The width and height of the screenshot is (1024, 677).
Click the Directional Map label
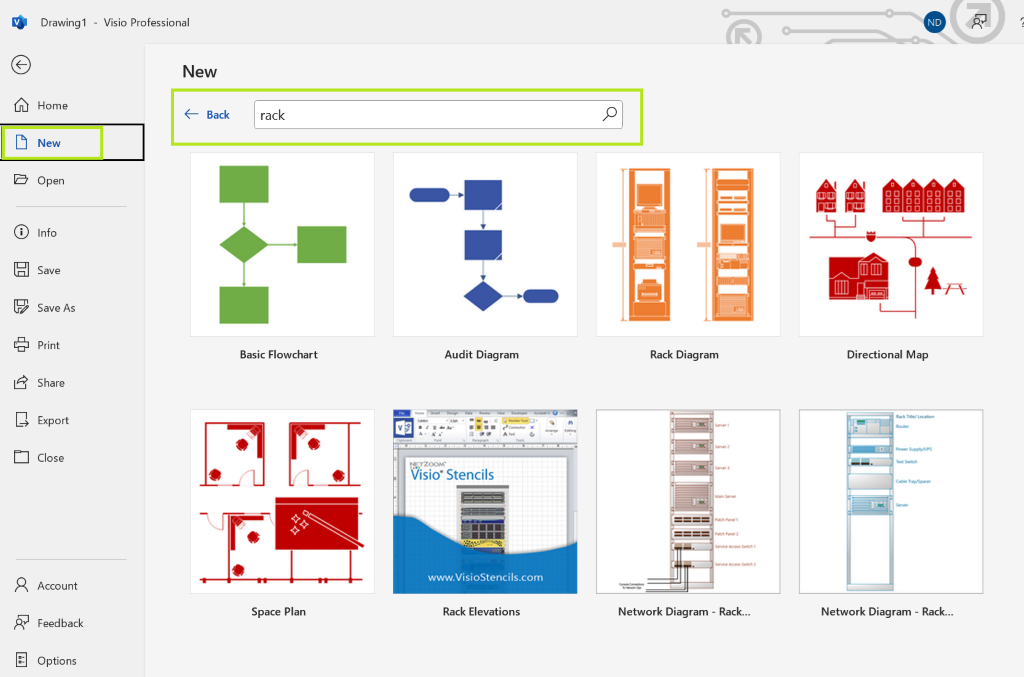click(888, 354)
